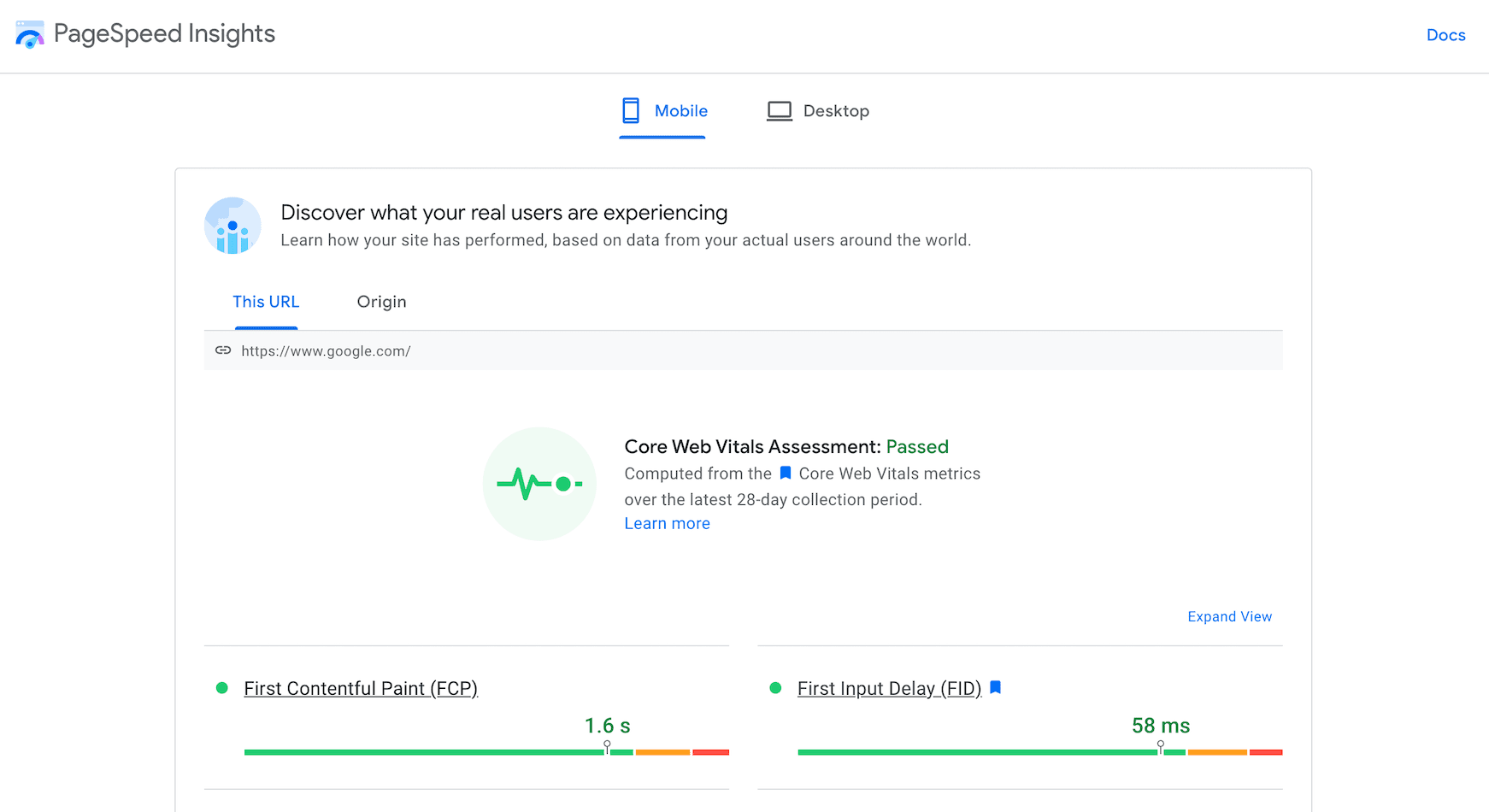The image size is (1489, 812).
Task: Click the URL field showing https://www.google.com/
Action: (326, 350)
